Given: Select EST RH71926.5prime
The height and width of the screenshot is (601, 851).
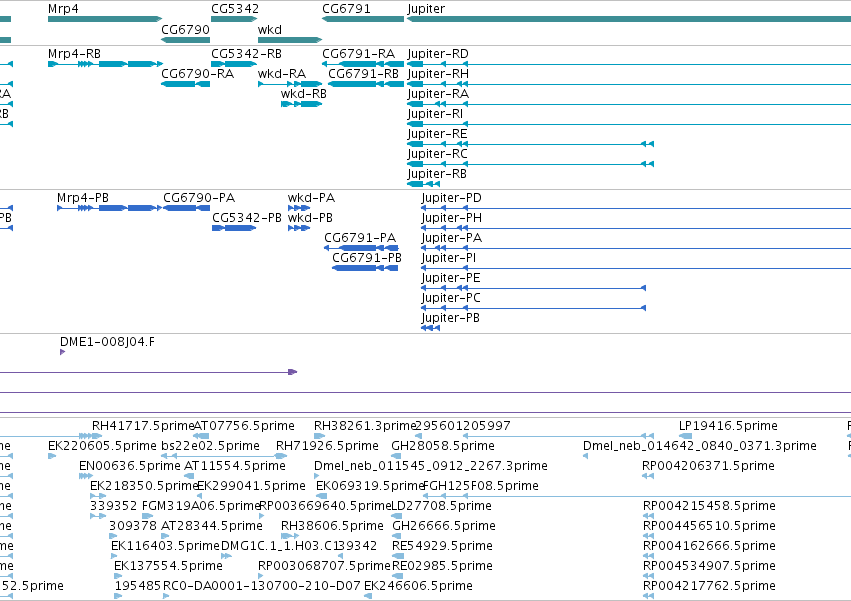Looking at the screenshot, I should pos(327,446).
